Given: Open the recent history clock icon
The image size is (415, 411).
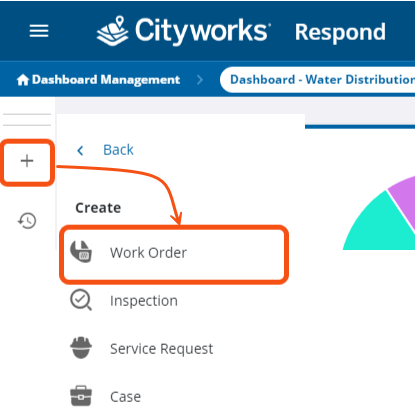Looking at the screenshot, I should coord(27,221).
